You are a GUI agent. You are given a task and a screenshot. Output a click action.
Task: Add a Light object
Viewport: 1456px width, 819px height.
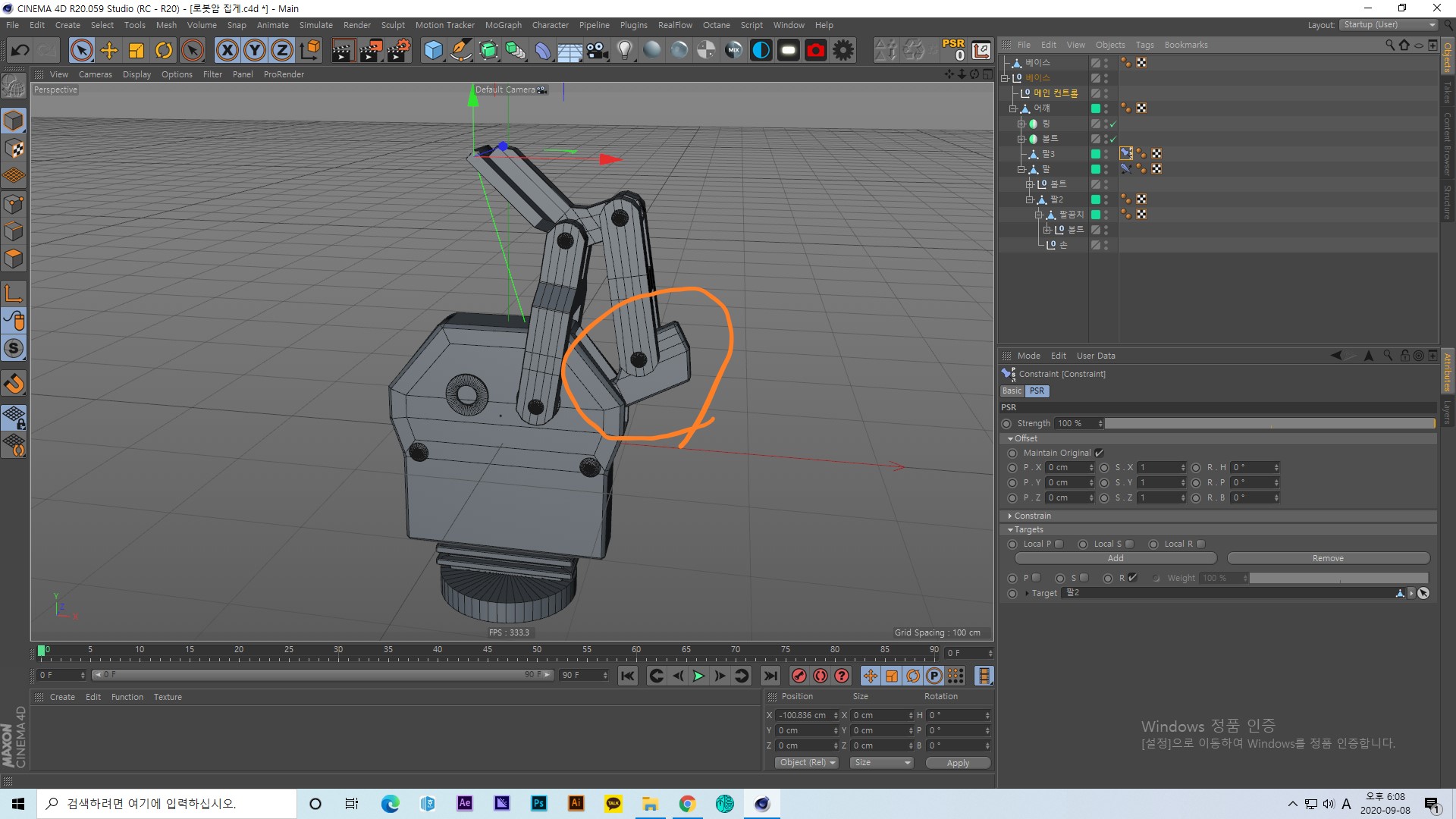pos(625,51)
